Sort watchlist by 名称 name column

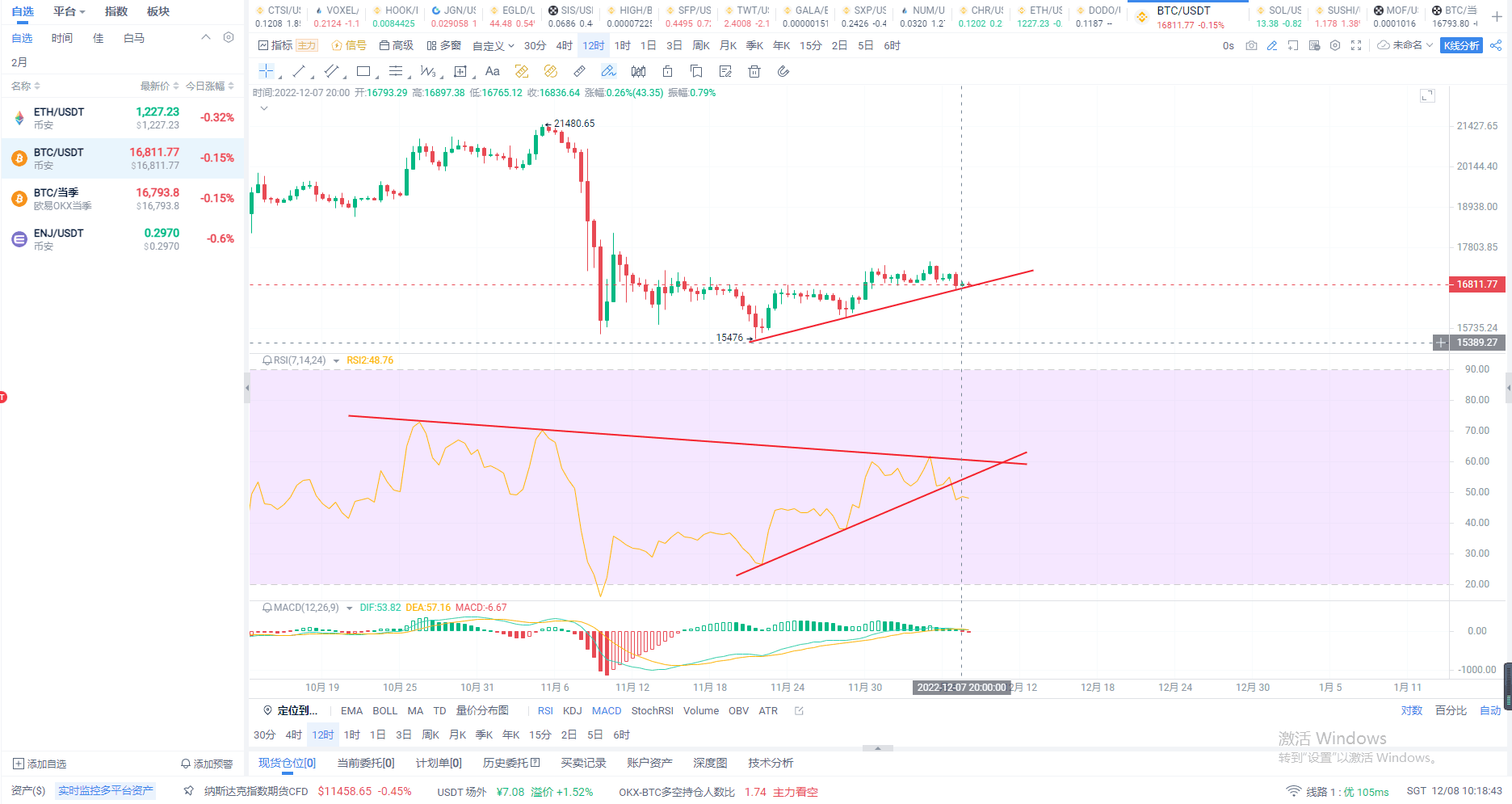[26, 86]
